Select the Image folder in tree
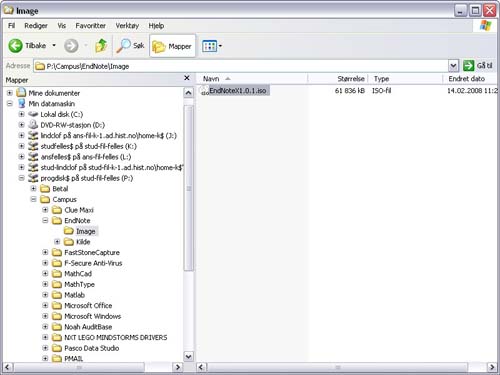 click(86, 231)
